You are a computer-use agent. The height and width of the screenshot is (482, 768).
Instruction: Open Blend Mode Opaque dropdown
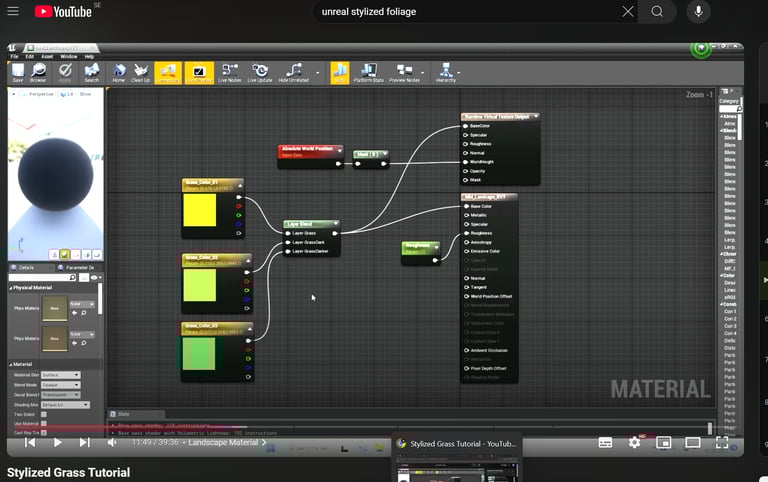[x=60, y=385]
